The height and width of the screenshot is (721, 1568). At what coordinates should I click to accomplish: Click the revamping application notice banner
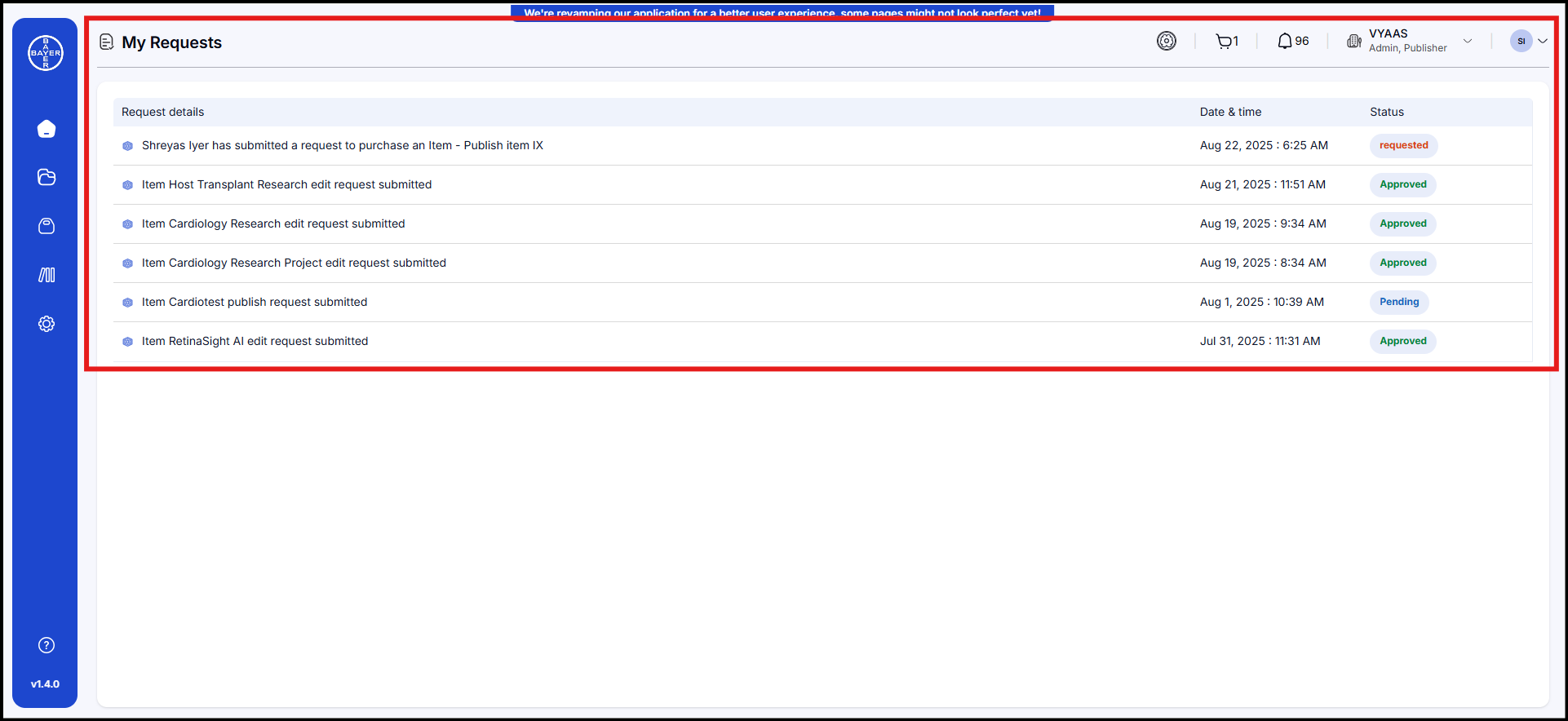pos(782,12)
